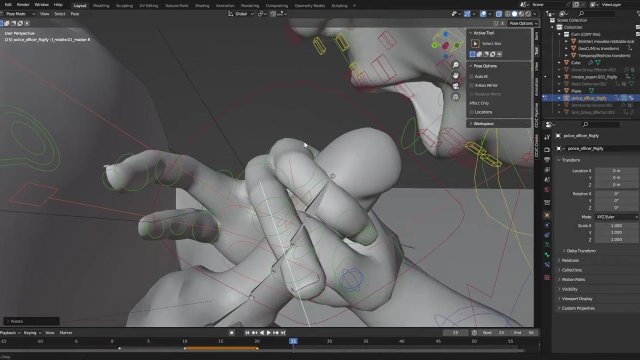Screen dimensions: 640x360
Task: Open the World properties tab icon
Action: point(547,189)
